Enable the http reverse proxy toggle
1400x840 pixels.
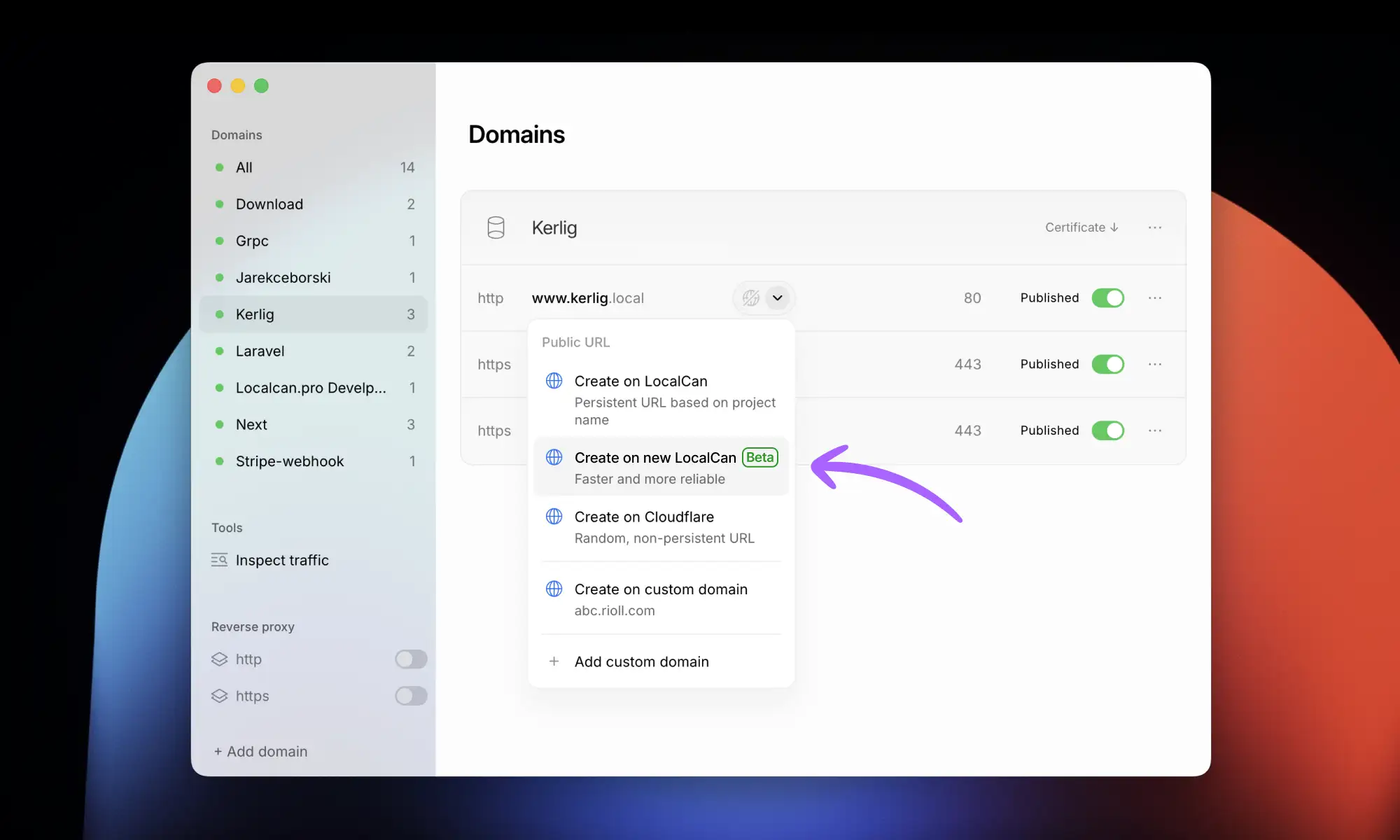pos(411,659)
